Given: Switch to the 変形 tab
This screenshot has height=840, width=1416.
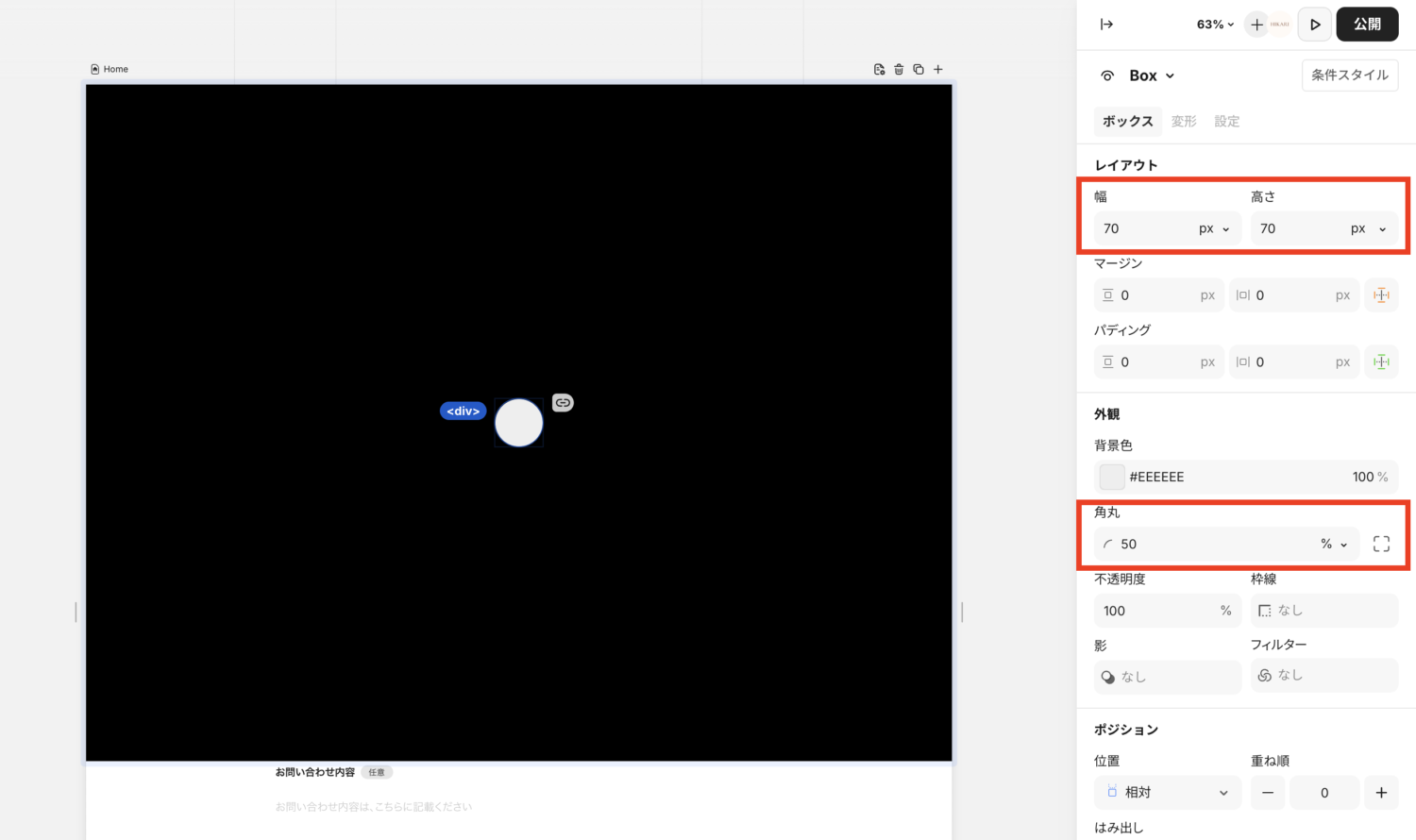Looking at the screenshot, I should (x=1184, y=121).
